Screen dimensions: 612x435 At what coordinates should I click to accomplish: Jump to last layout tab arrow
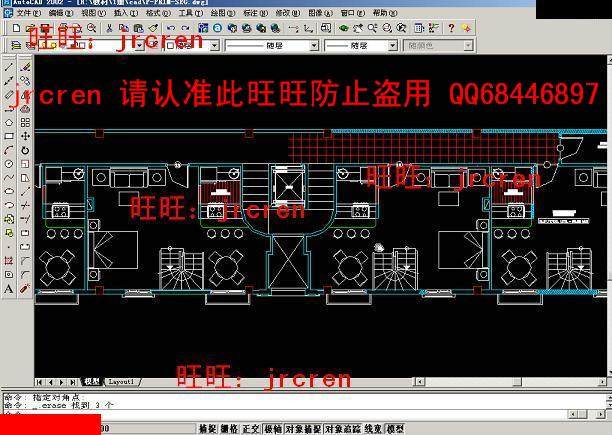coord(73,382)
